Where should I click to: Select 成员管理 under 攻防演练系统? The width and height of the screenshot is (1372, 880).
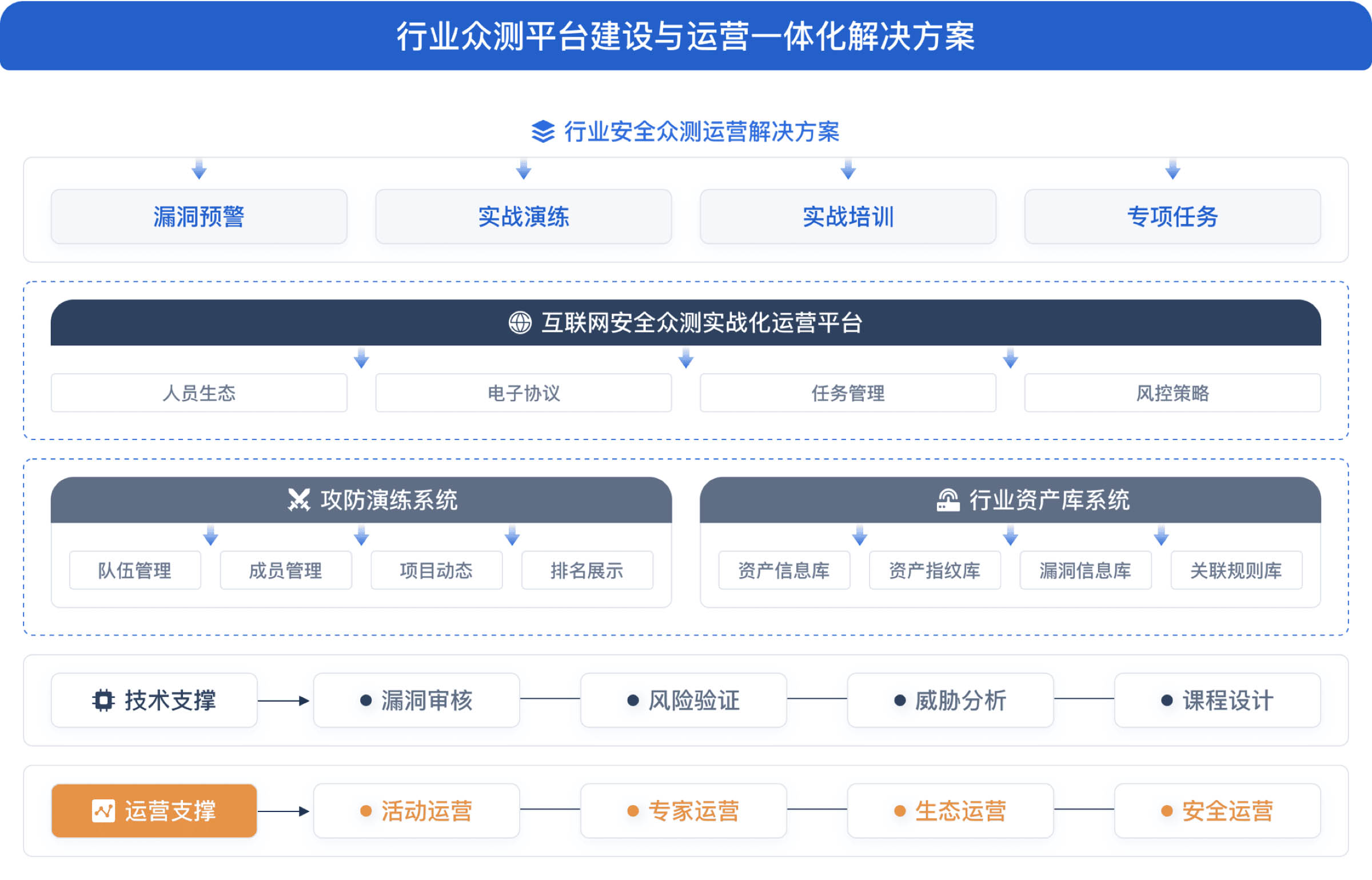[286, 570]
